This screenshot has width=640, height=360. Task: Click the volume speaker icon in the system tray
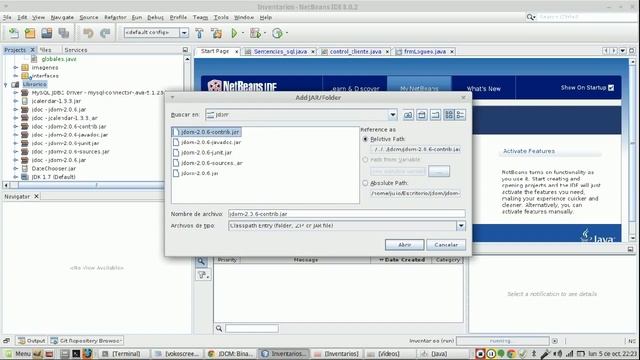tap(558, 353)
